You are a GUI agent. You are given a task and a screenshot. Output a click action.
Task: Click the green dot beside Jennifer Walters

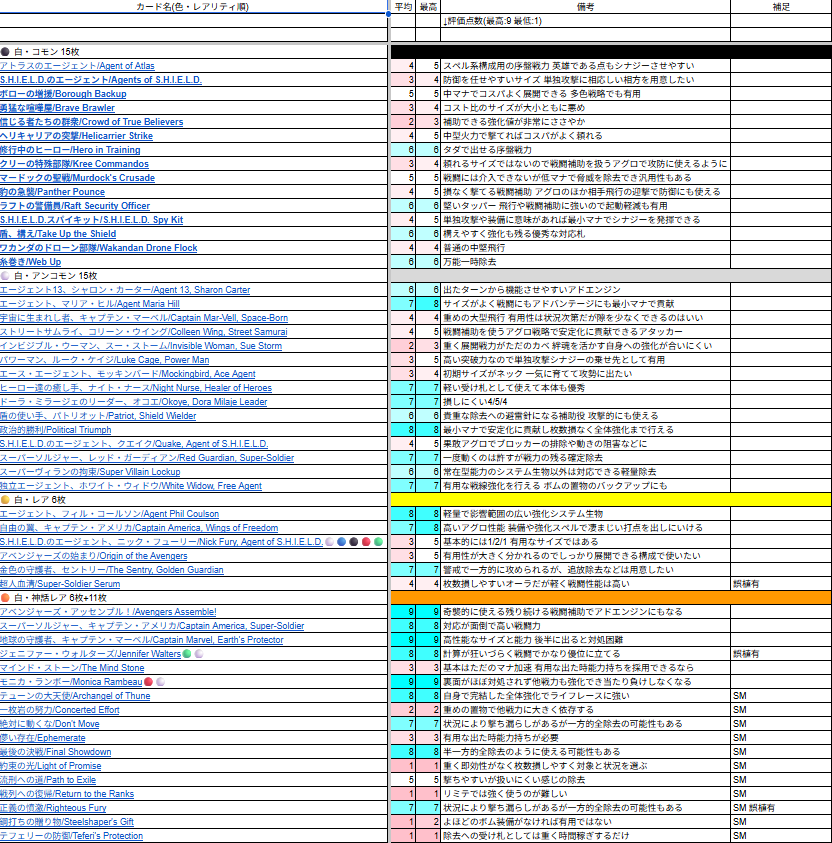coord(187,653)
